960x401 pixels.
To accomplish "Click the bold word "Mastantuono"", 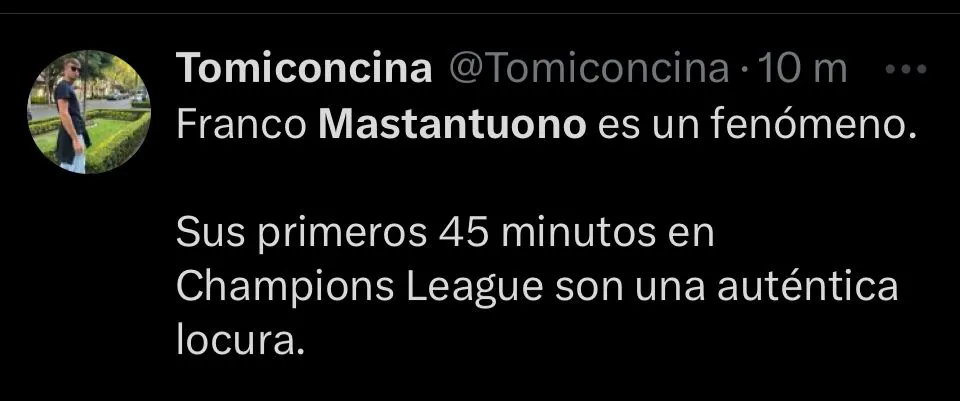I will 456,126.
